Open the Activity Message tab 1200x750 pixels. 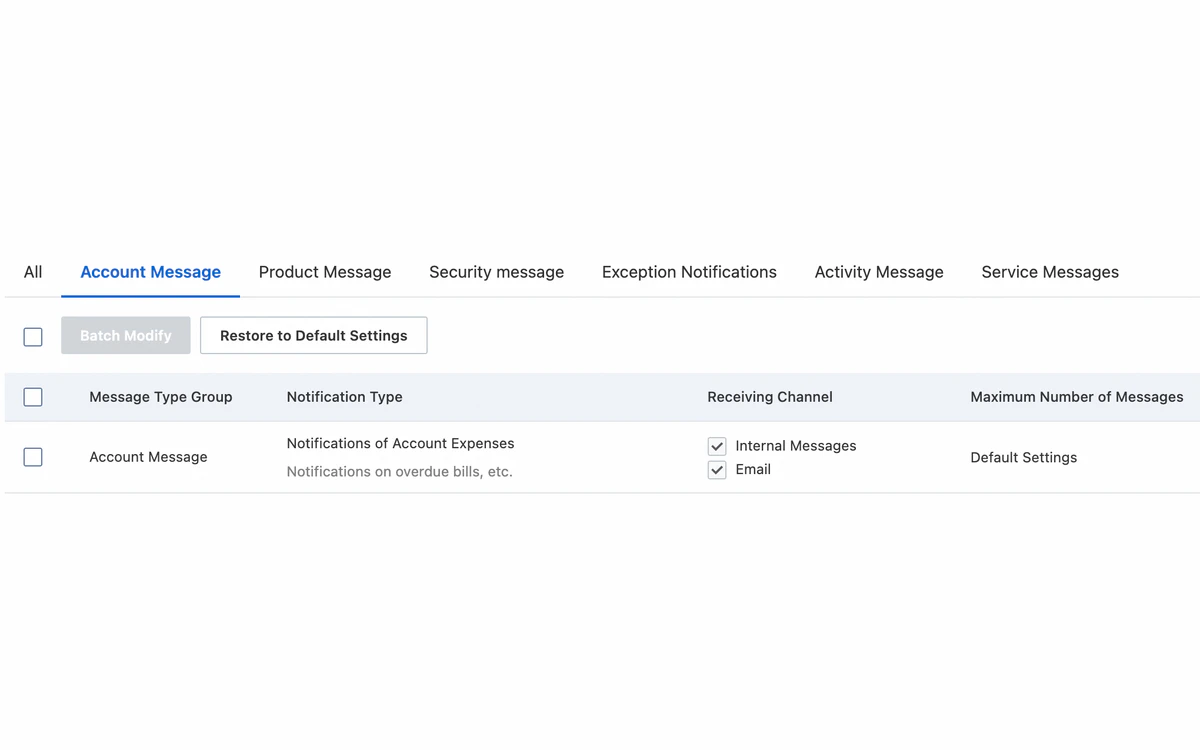pyautogui.click(x=879, y=272)
